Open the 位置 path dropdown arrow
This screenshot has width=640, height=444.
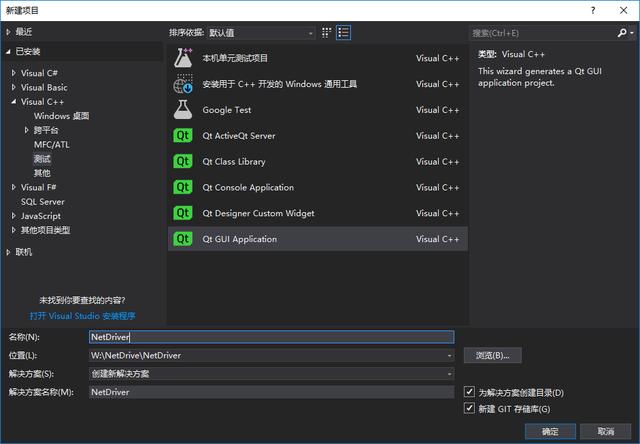click(x=449, y=355)
